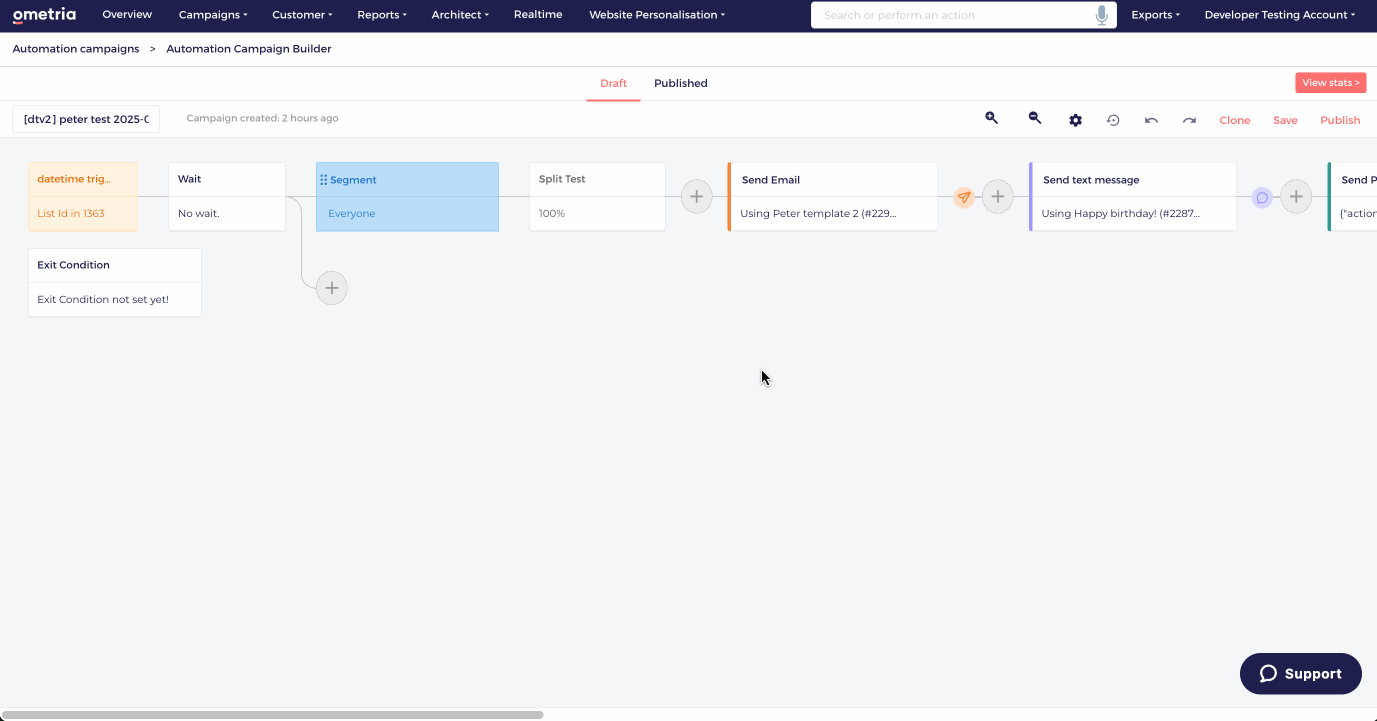Viewport: 1377px width, 721px height.
Task: Open the Exit Condition node
Action: coord(115,283)
